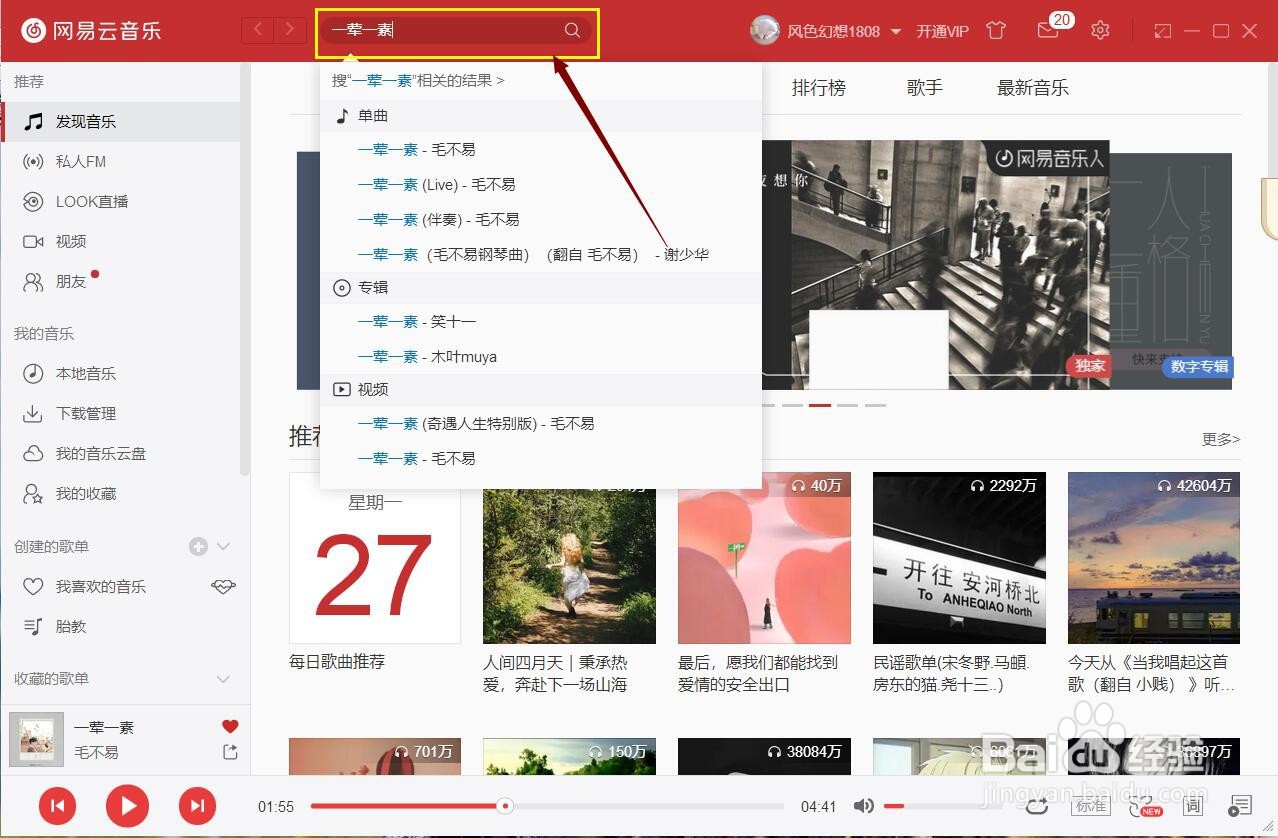
Task: Seek on the song progress bar
Action: (547, 805)
